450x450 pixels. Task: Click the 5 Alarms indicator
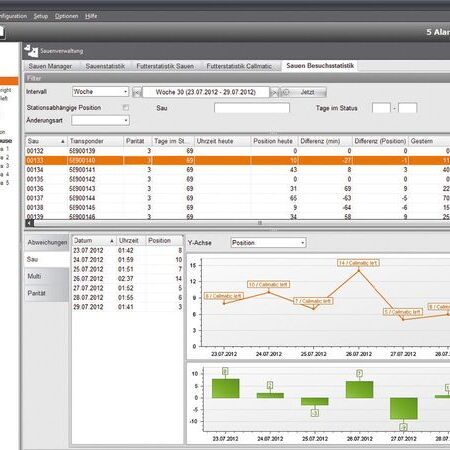438,32
